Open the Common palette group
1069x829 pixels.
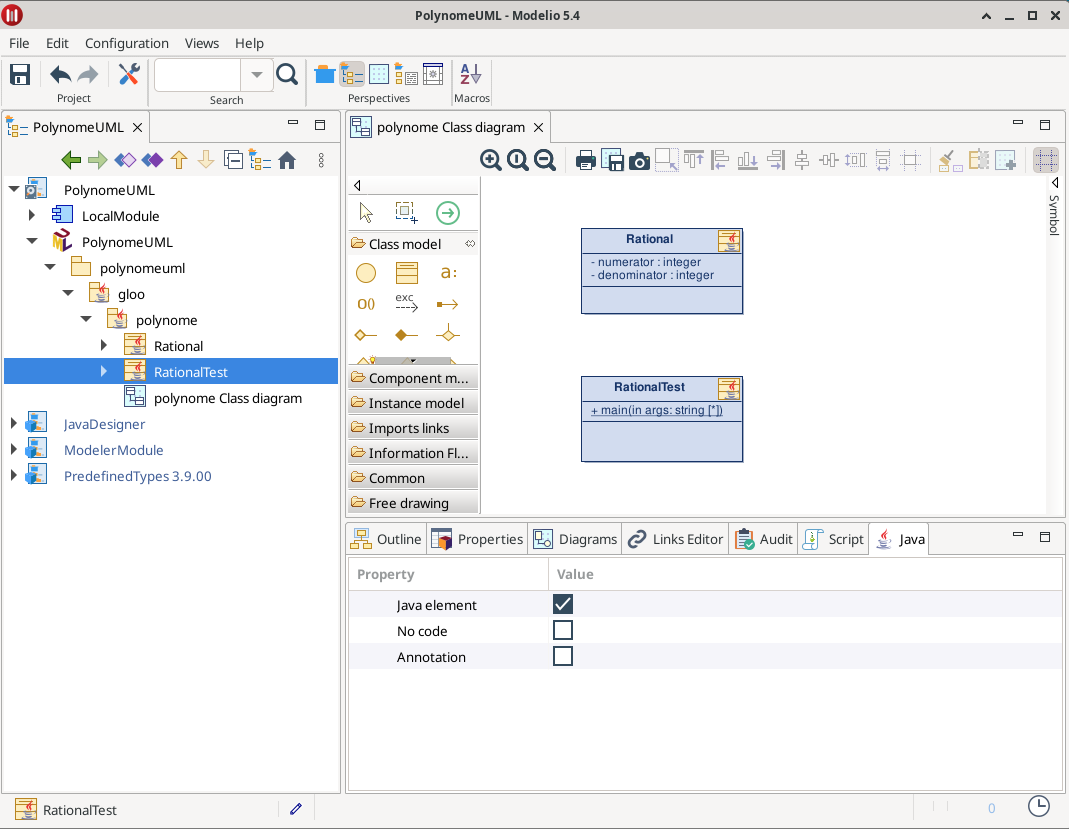tap(413, 478)
